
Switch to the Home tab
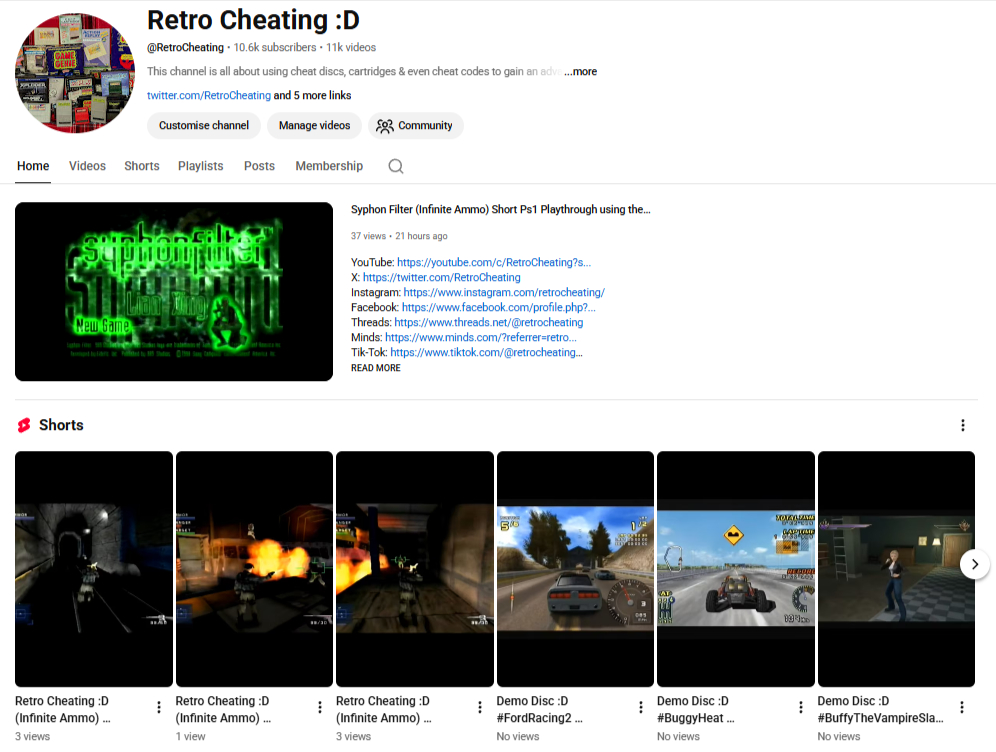[33, 166]
